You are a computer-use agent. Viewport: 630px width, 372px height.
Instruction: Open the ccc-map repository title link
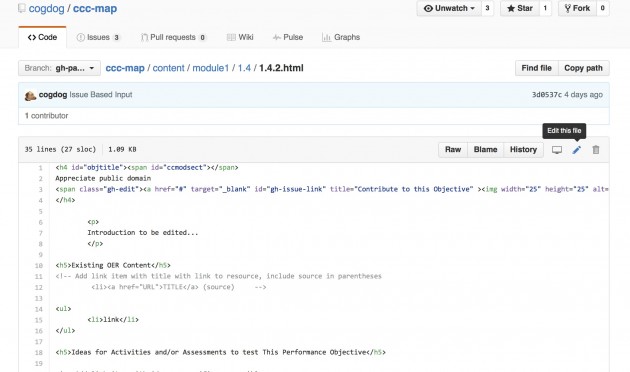tap(95, 8)
